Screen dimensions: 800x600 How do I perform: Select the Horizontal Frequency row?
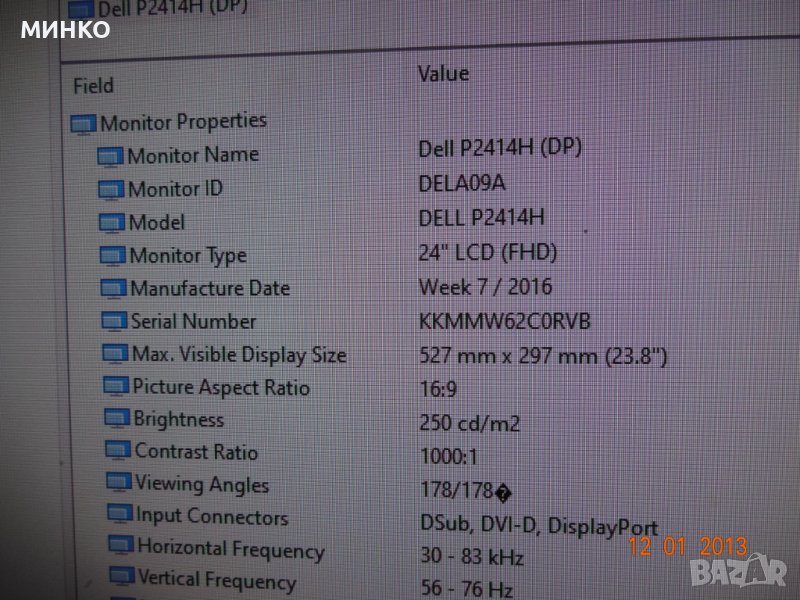230,549
